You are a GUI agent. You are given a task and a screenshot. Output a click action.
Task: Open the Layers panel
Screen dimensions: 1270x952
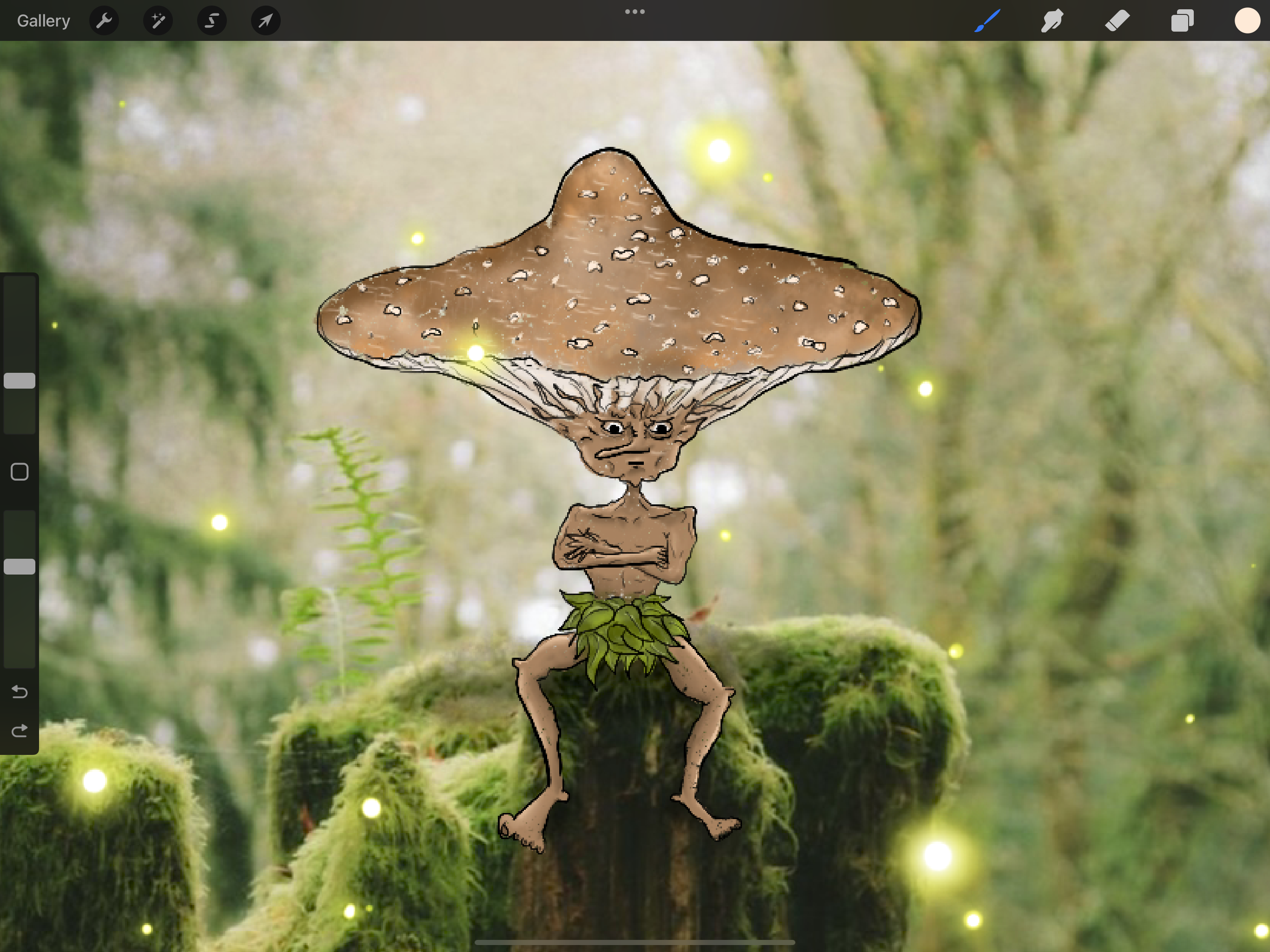(x=1182, y=20)
